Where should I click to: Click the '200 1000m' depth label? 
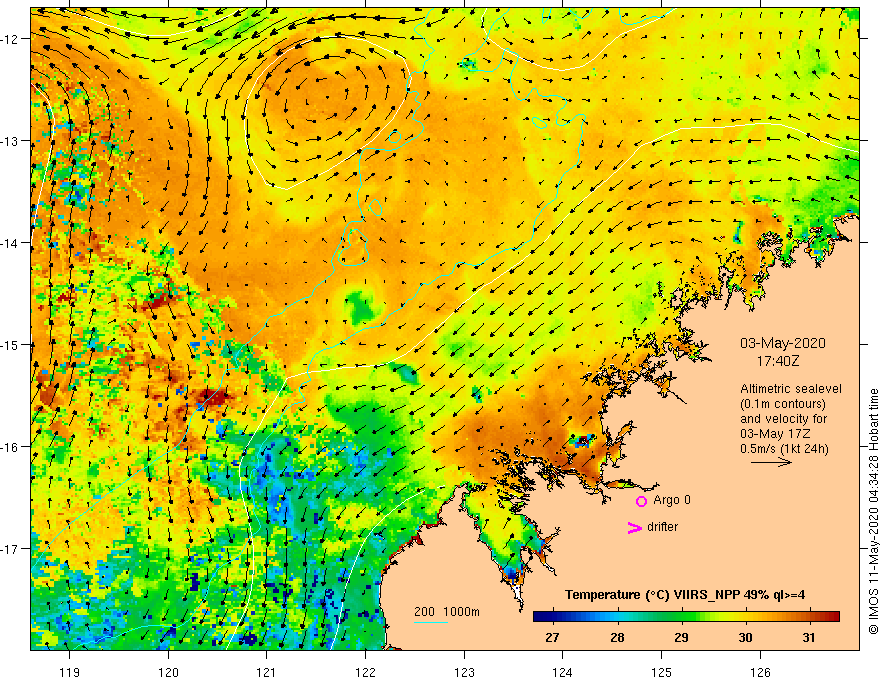[447, 612]
